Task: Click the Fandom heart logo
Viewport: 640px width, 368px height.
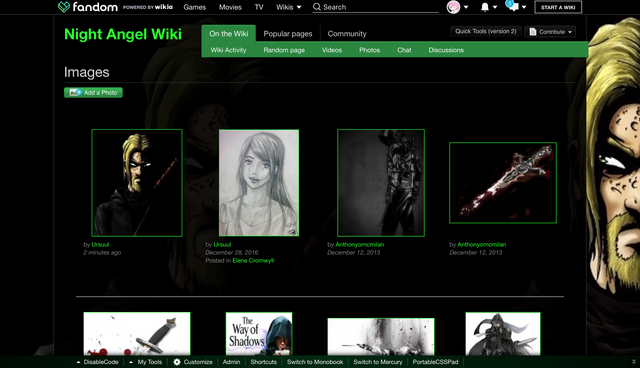Action: pos(64,7)
